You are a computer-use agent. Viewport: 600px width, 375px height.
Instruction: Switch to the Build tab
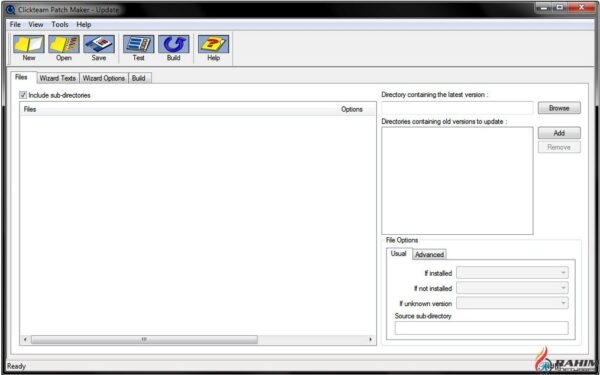click(139, 78)
